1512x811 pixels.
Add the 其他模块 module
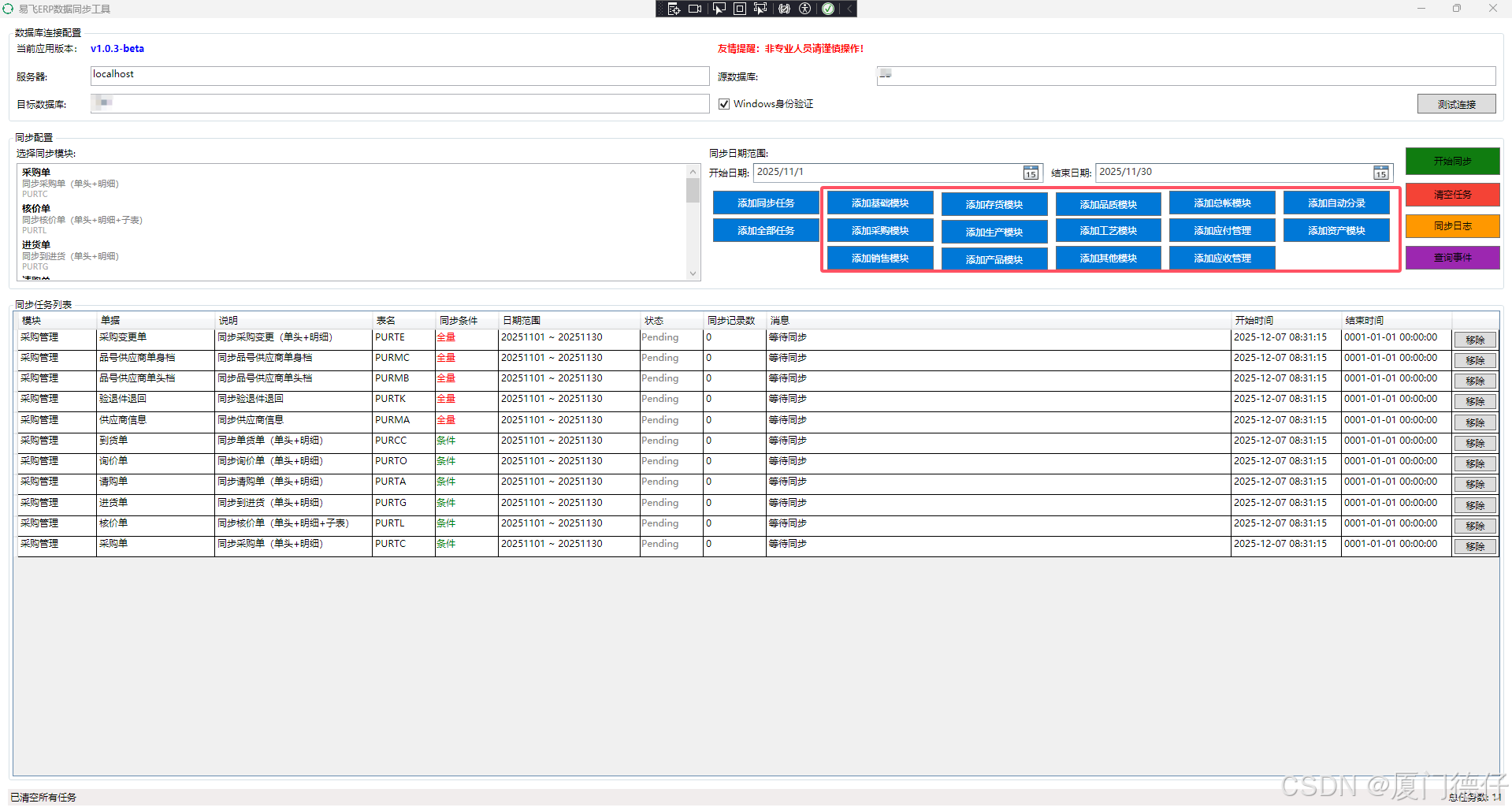[x=1108, y=259]
